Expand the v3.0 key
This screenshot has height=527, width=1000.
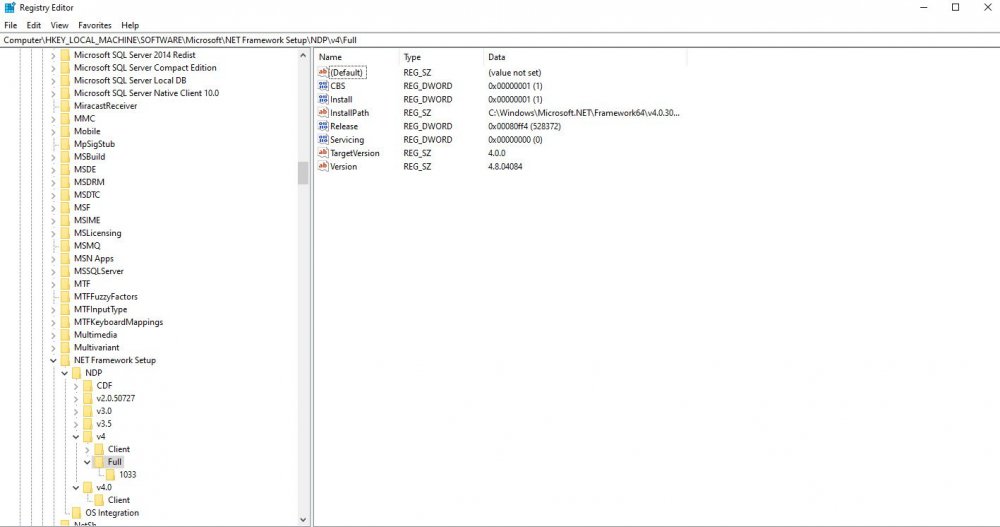pyautogui.click(x=76, y=412)
